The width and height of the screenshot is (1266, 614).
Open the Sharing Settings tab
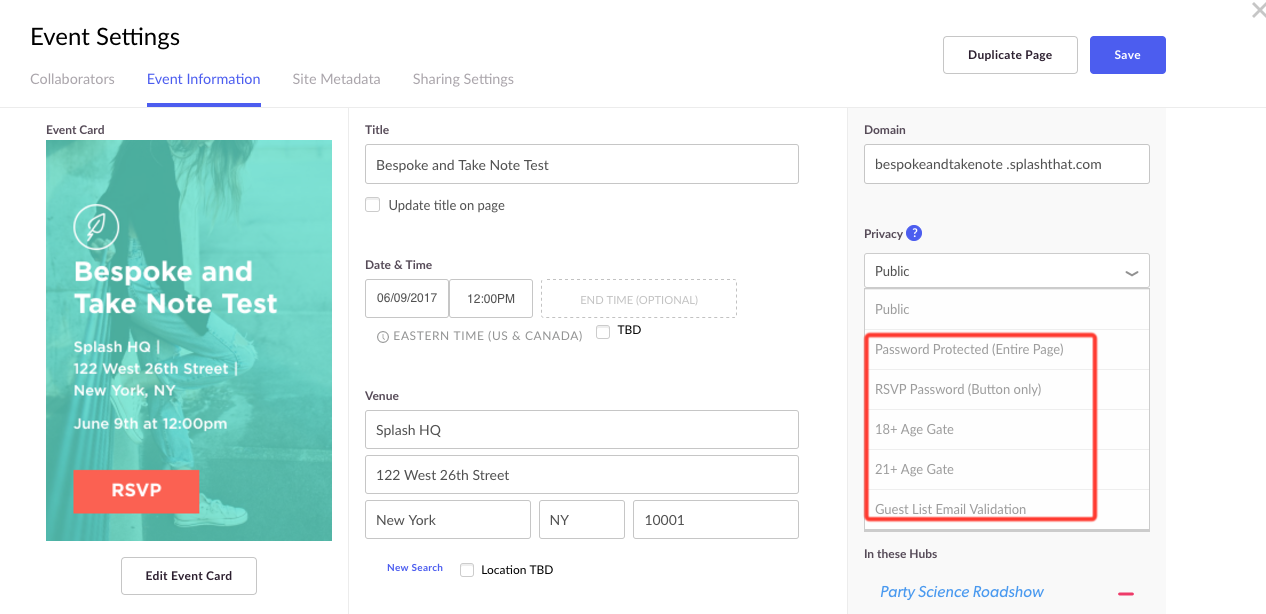pyautogui.click(x=463, y=79)
